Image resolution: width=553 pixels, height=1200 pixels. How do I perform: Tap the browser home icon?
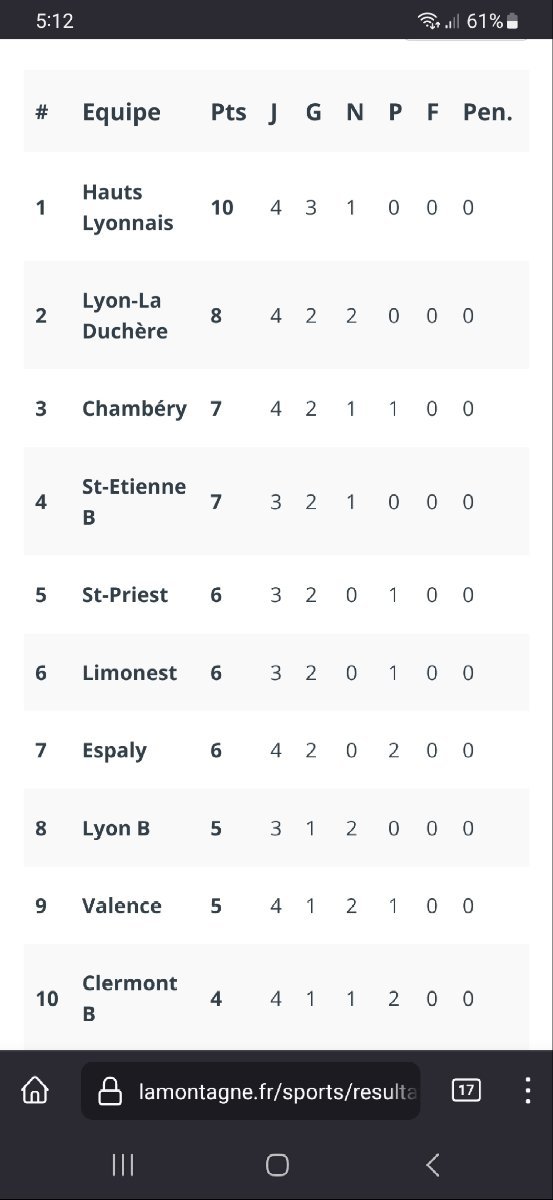coord(35,1090)
